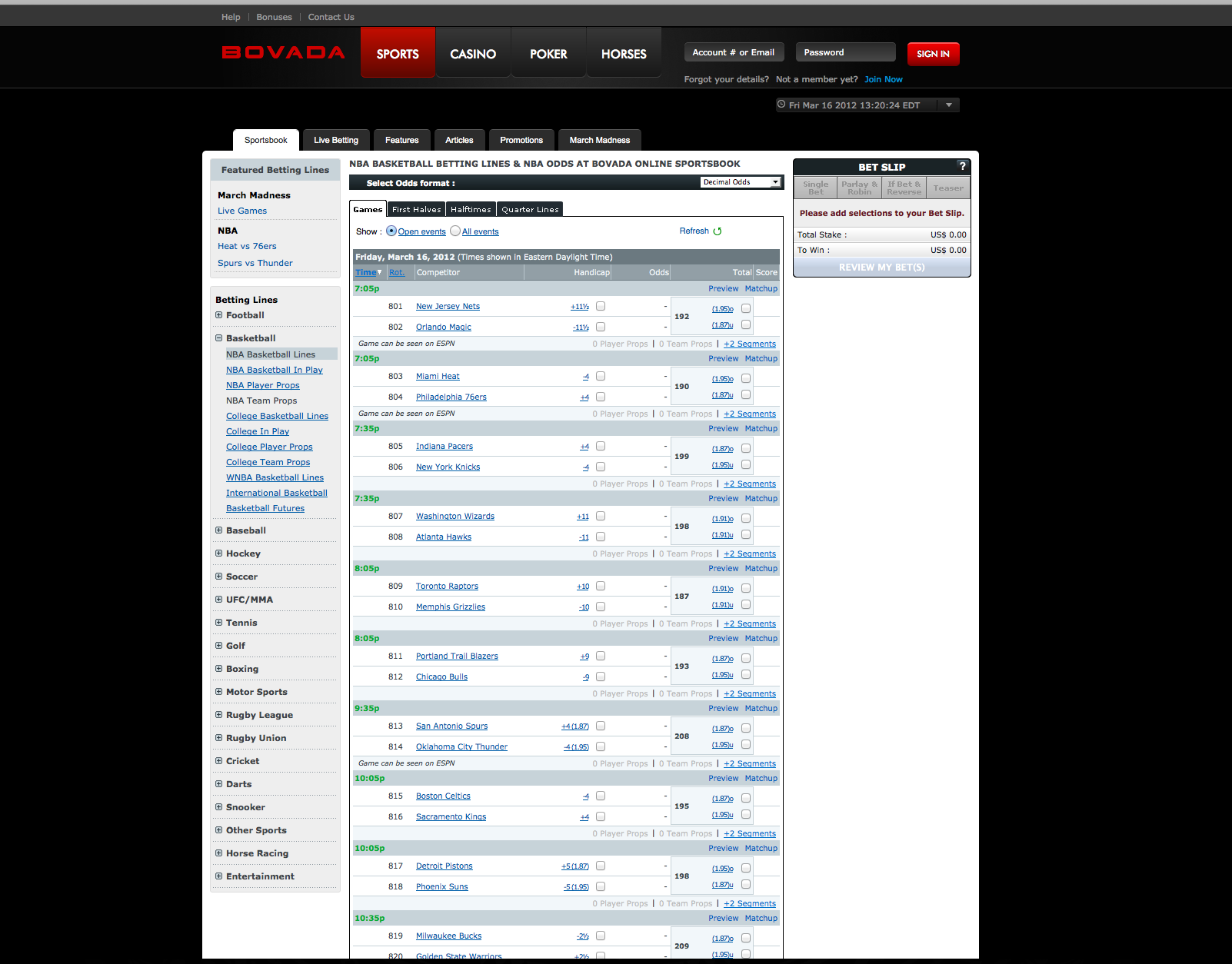Image resolution: width=1232 pixels, height=964 pixels.
Task: Click the Oklahoma City Thunder team link
Action: click(x=461, y=746)
